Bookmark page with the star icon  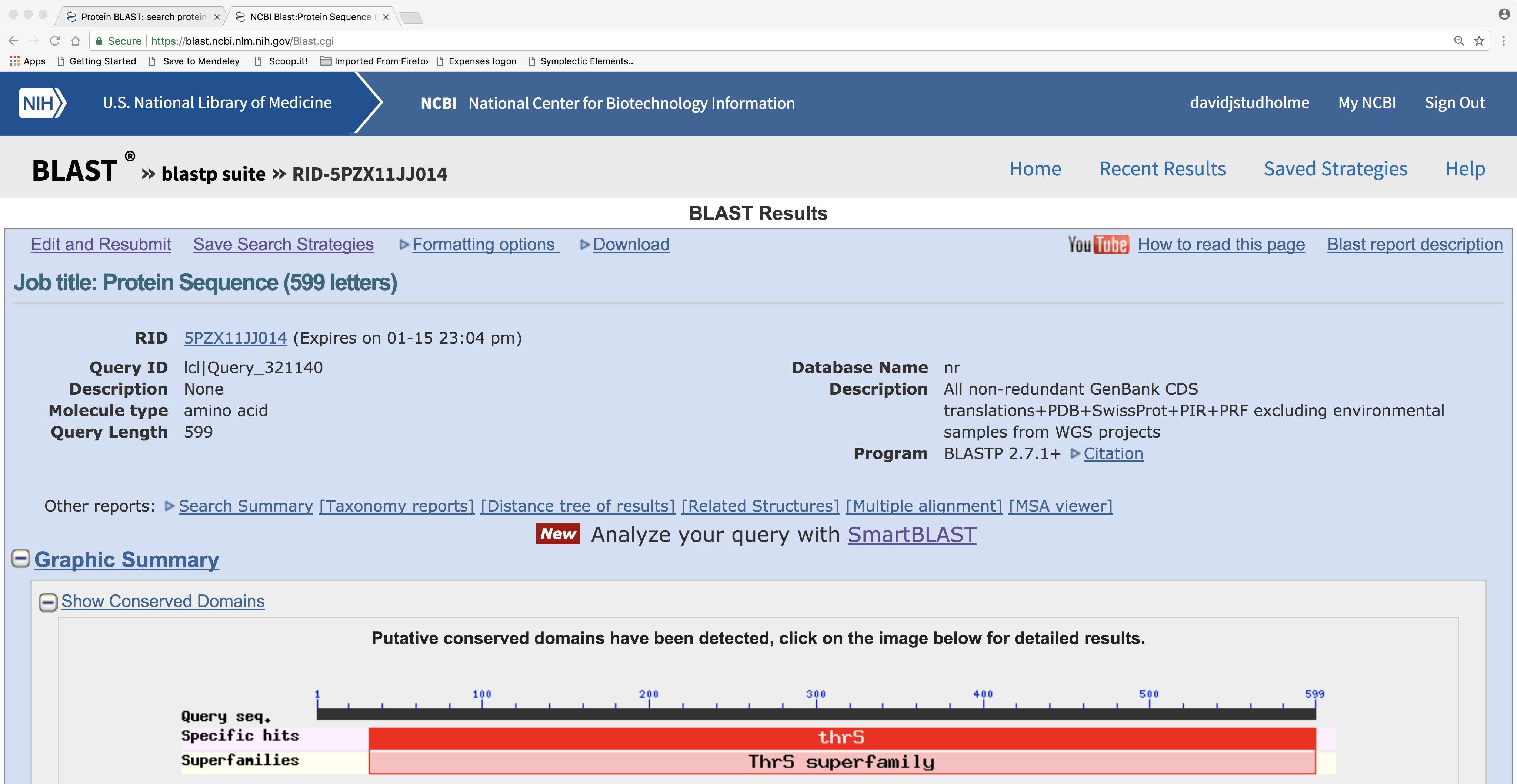tap(1479, 41)
